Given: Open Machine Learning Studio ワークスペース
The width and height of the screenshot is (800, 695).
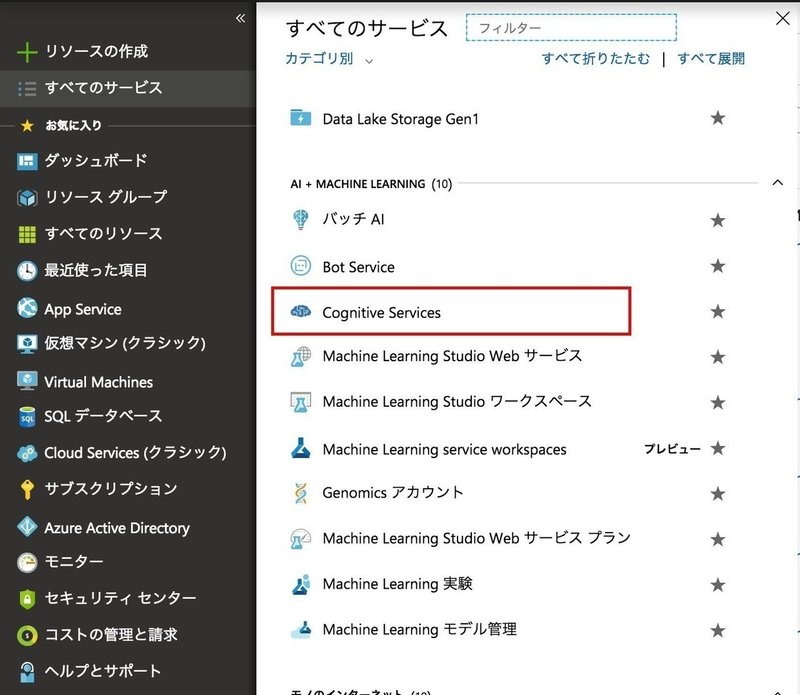Looking at the screenshot, I should pos(457,402).
